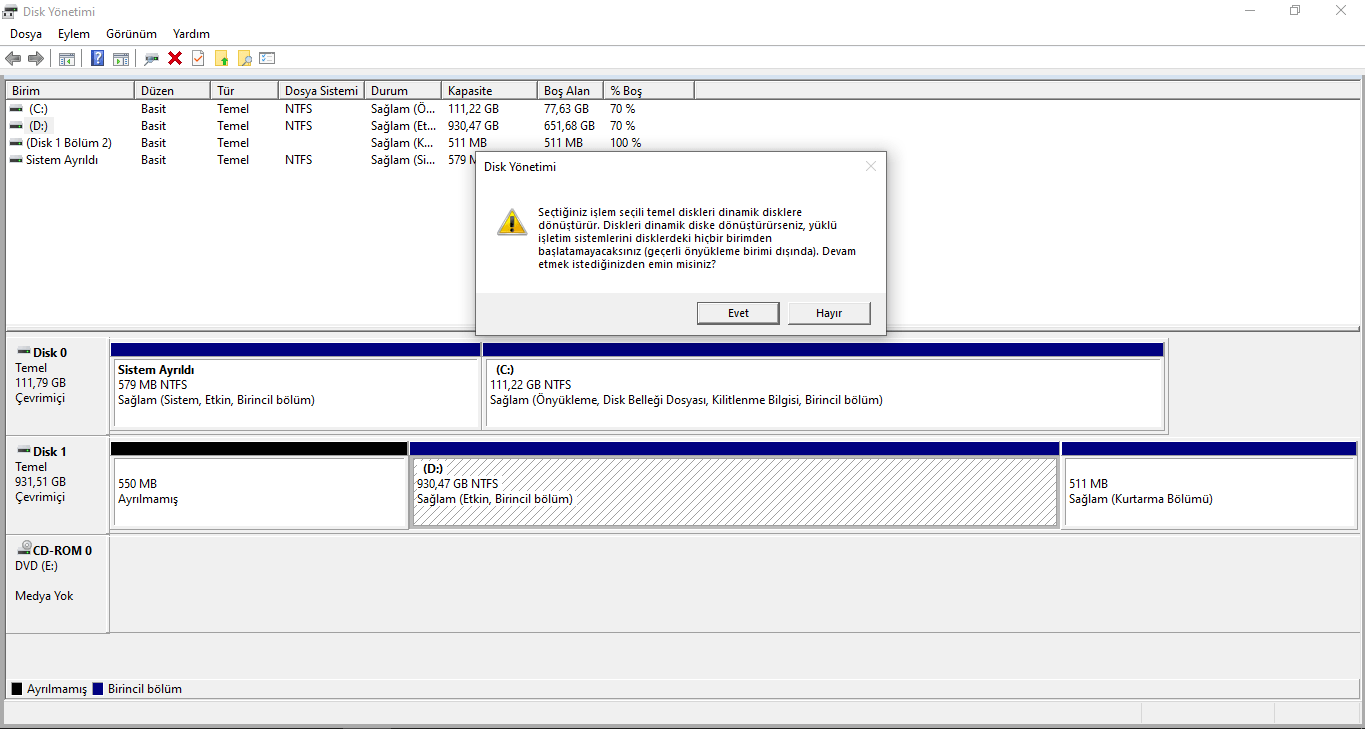Image resolution: width=1365 pixels, height=729 pixels.
Task: Open the Yardım menu
Action: click(x=191, y=34)
